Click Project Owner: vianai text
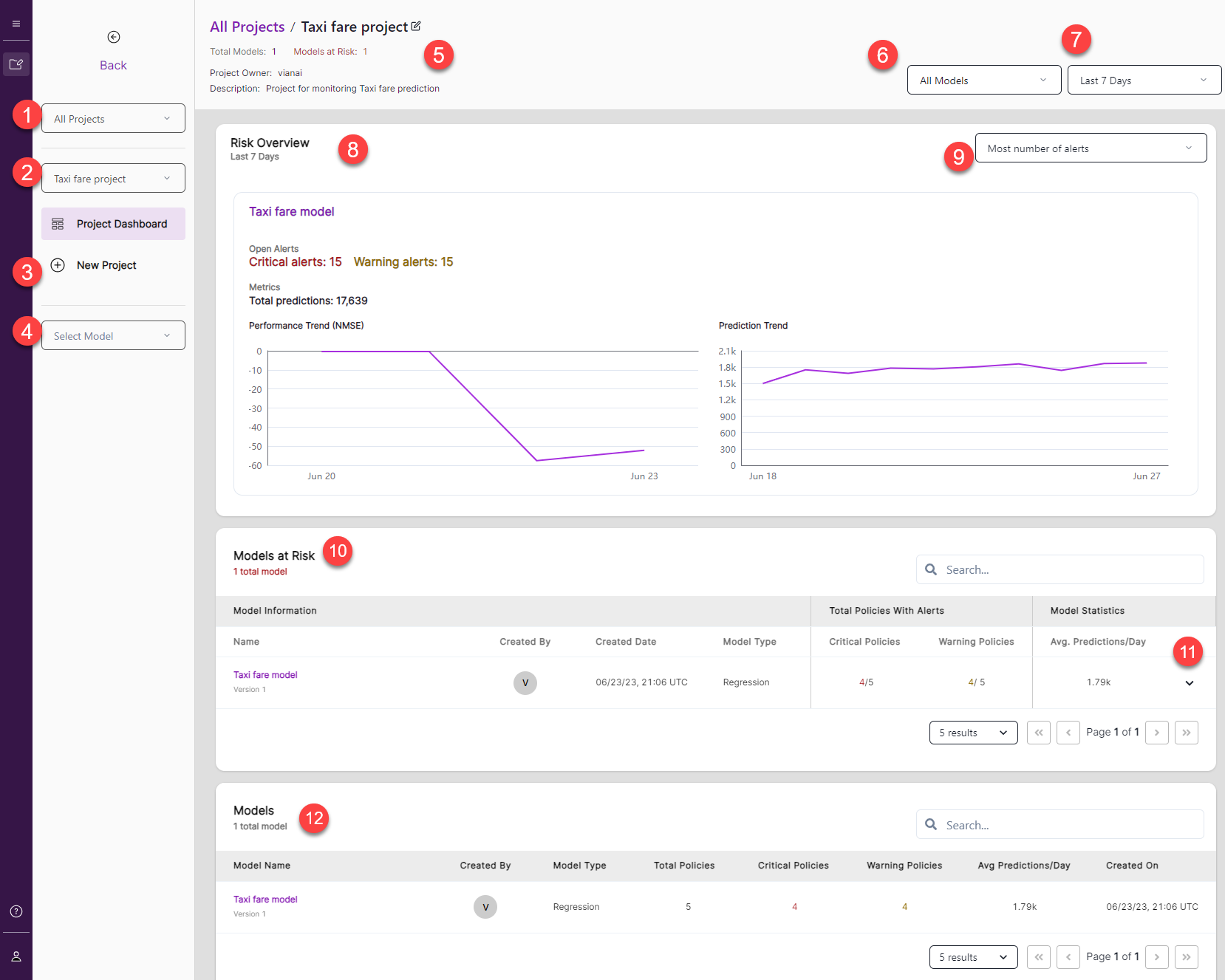Viewport: 1225px width, 980px height. [256, 73]
